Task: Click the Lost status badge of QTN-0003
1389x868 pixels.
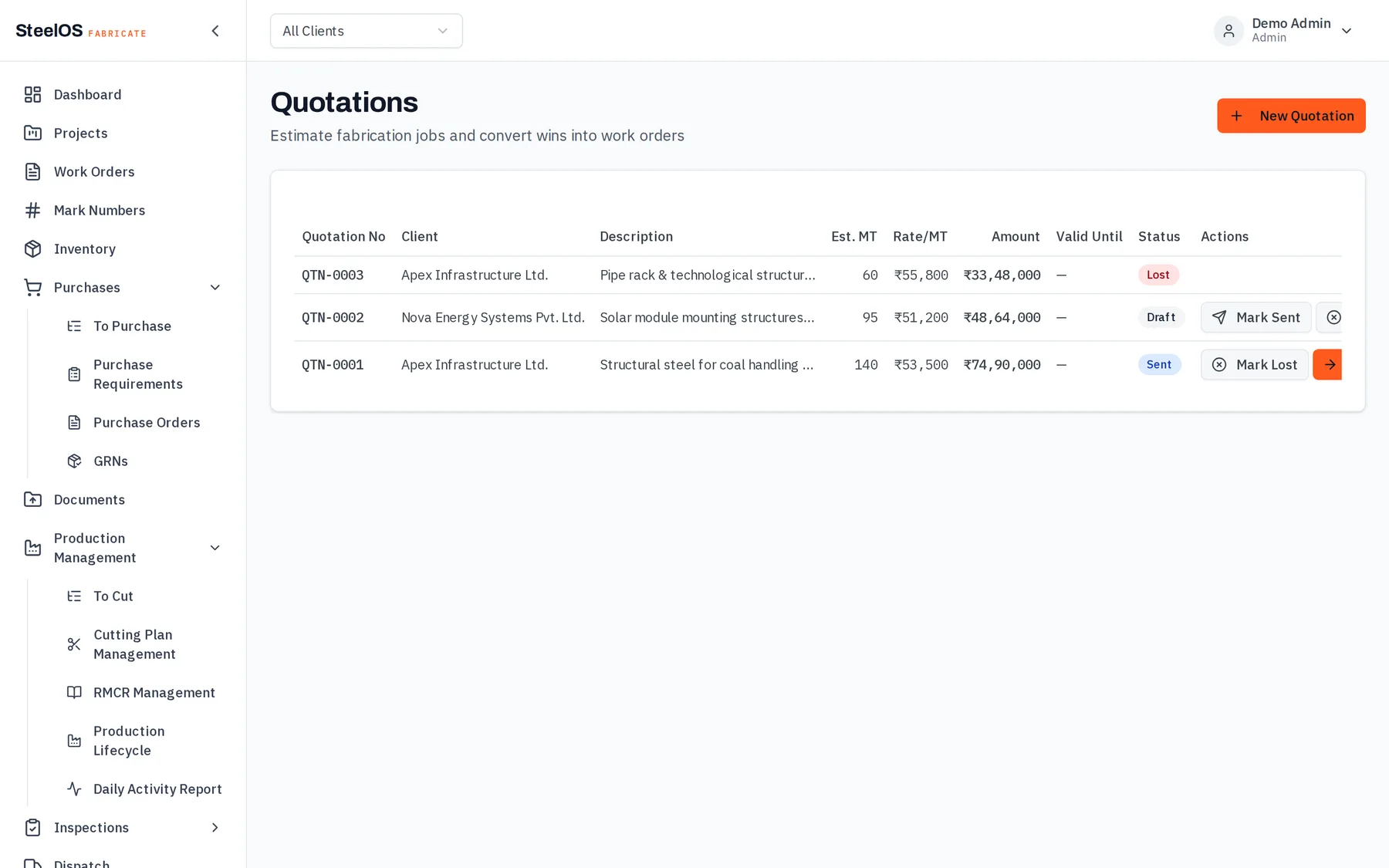Action: click(1157, 275)
